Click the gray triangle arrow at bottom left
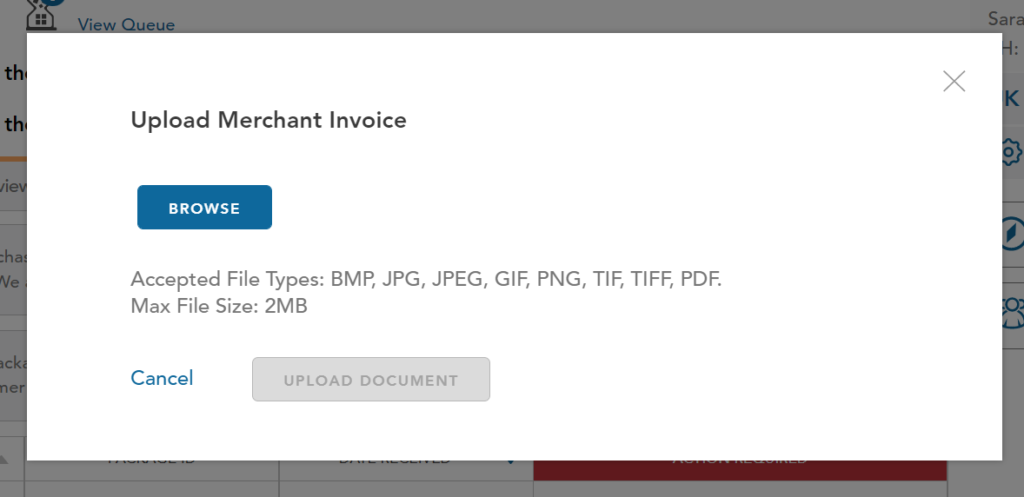 (5, 459)
